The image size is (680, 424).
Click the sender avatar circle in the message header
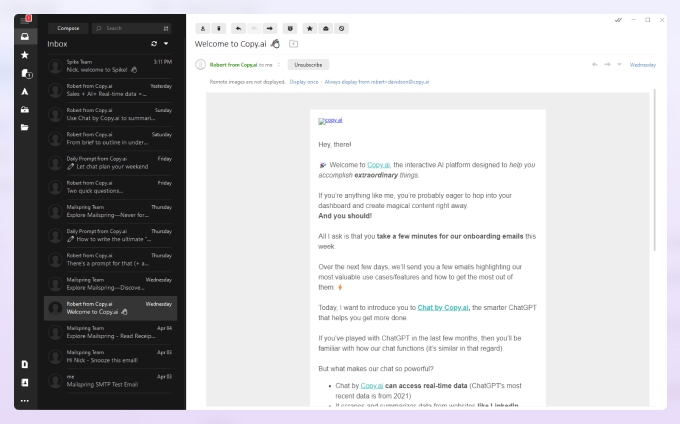point(200,65)
